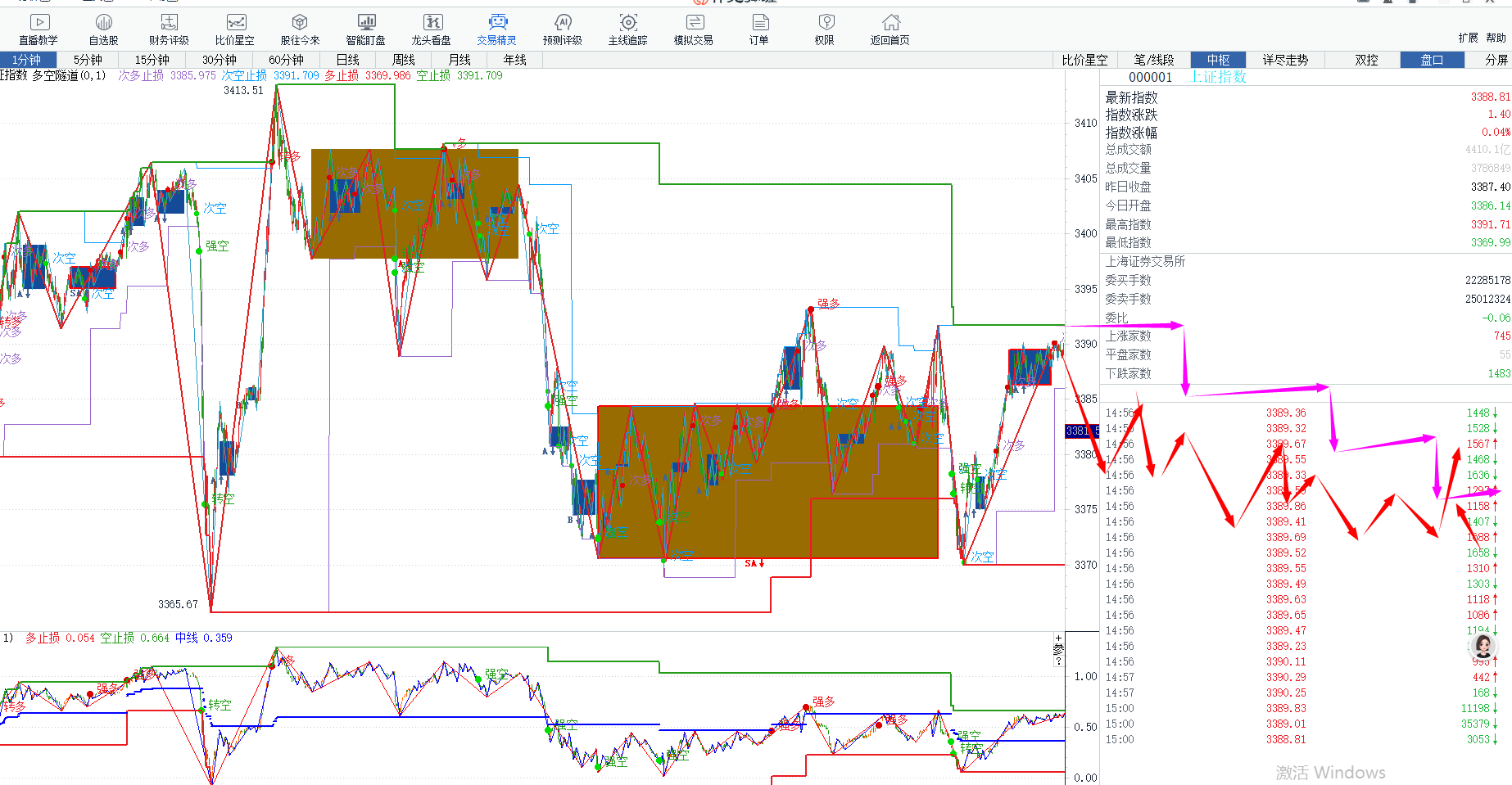Image resolution: width=1512 pixels, height=785 pixels.
Task: Click the 上证指数 index name link
Action: point(1218,77)
